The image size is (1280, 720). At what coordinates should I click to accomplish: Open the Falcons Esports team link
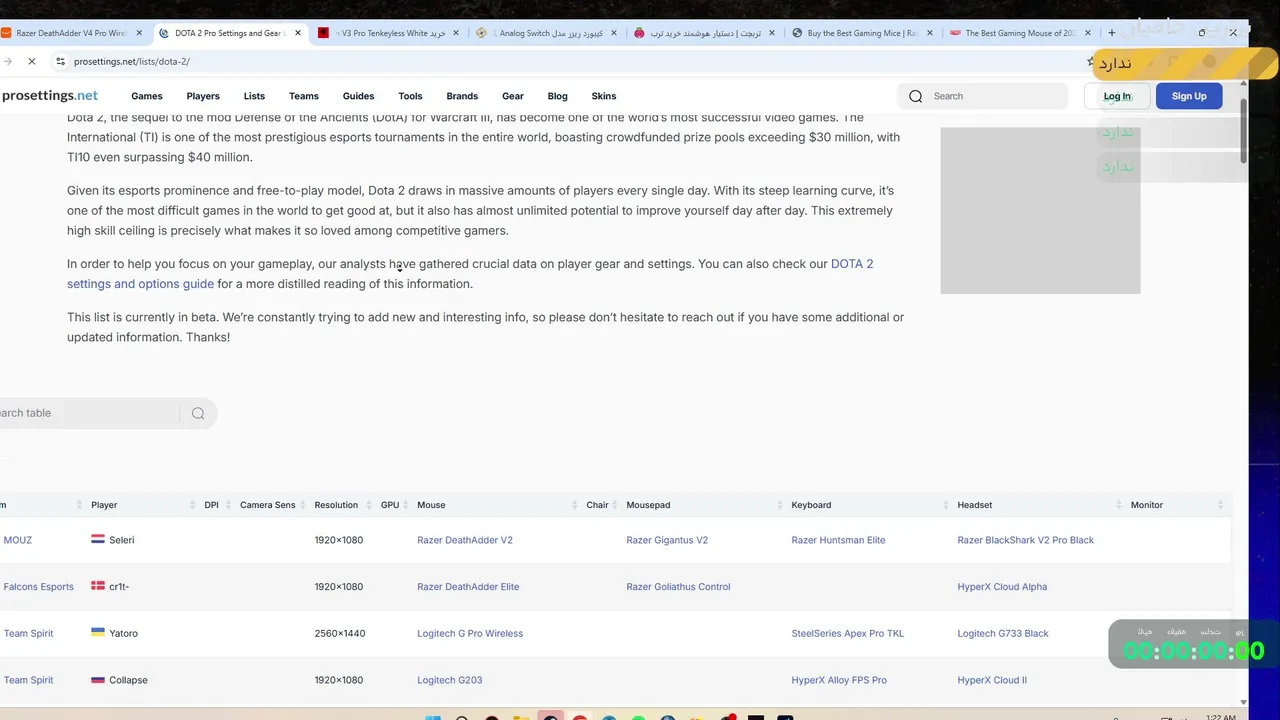tap(38, 587)
